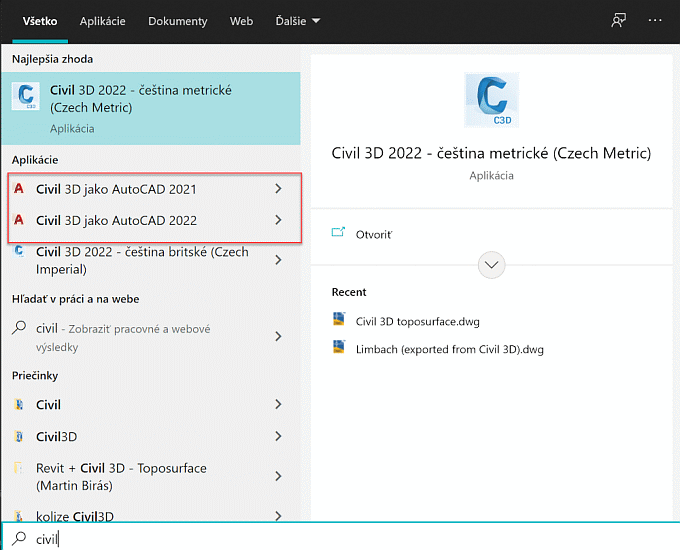Image resolution: width=680 pixels, height=550 pixels.
Task: Click the dwg icon of the Limbach exported file
Action: click(x=339, y=347)
